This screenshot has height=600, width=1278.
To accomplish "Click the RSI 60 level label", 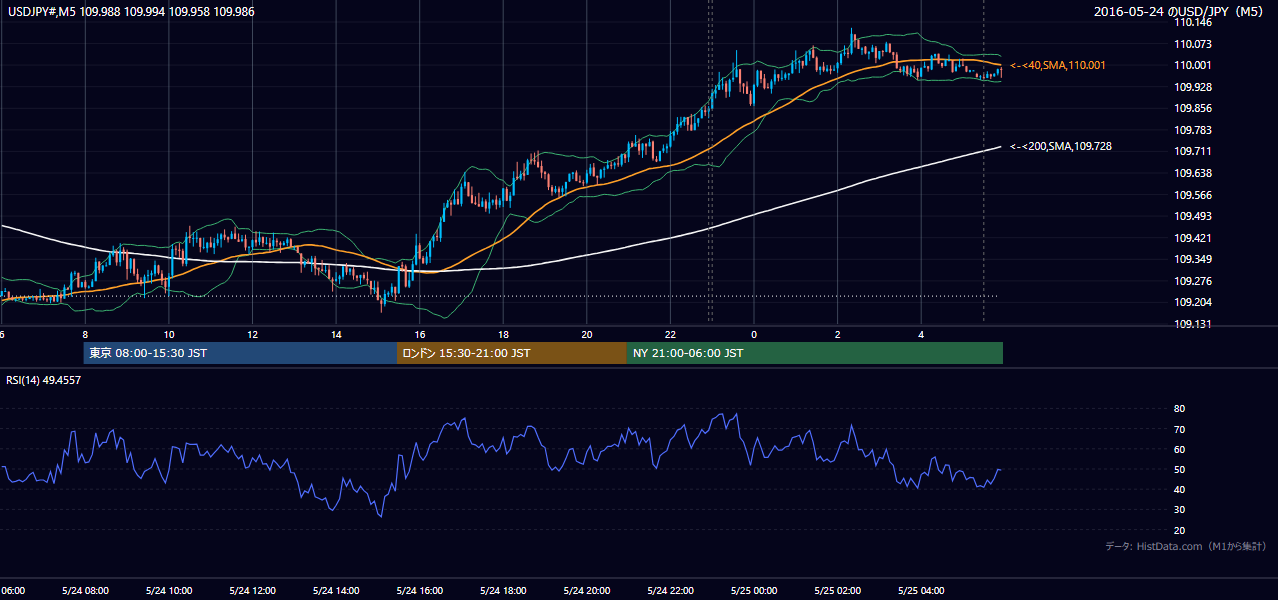I will tap(1179, 449).
